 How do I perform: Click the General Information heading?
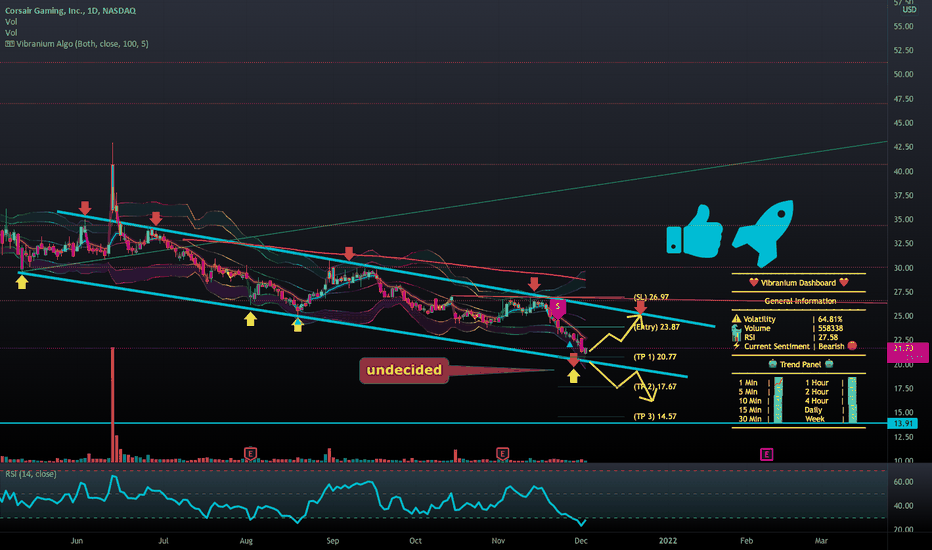pyautogui.click(x=800, y=301)
